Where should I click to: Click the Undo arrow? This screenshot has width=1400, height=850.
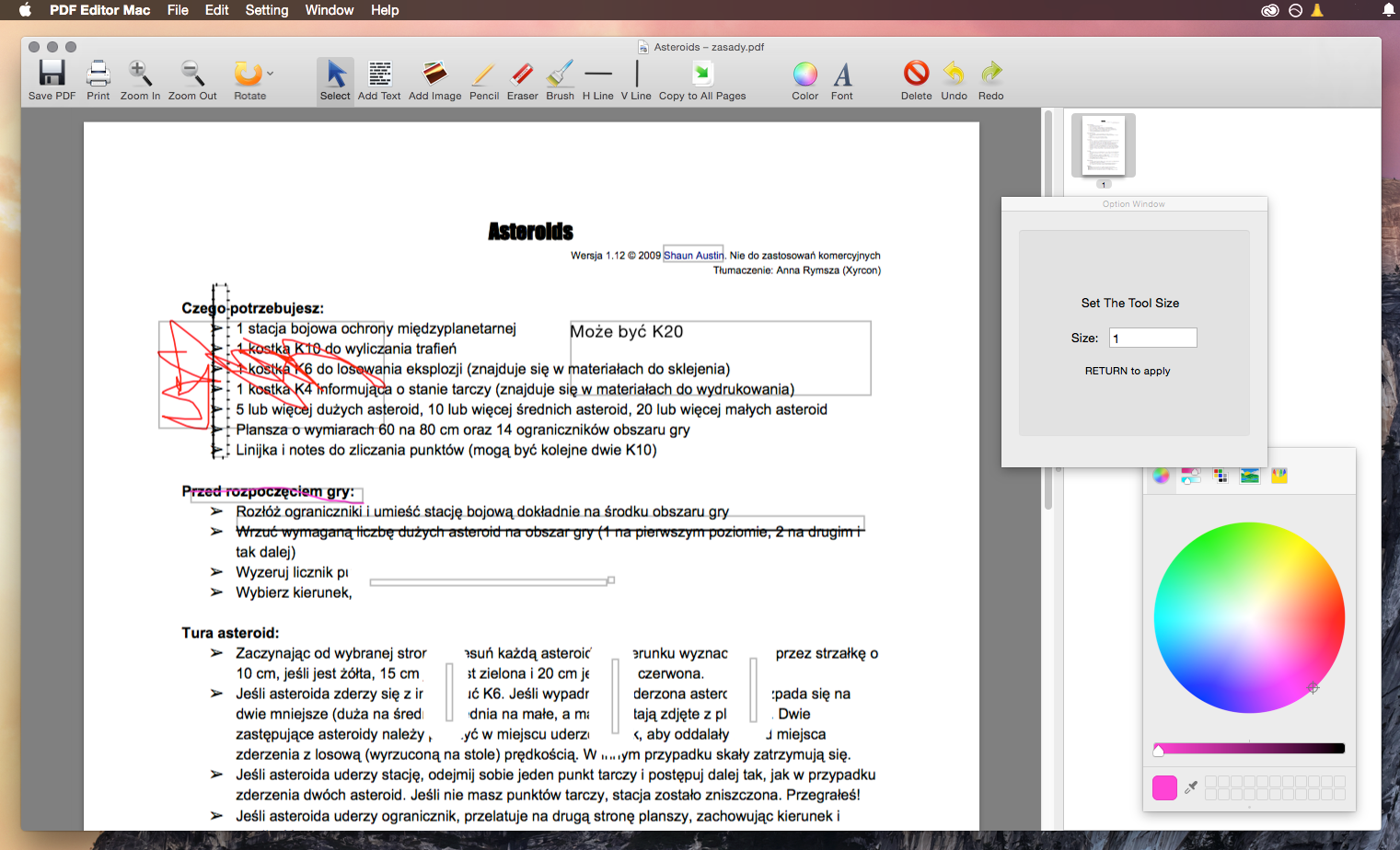tap(954, 74)
